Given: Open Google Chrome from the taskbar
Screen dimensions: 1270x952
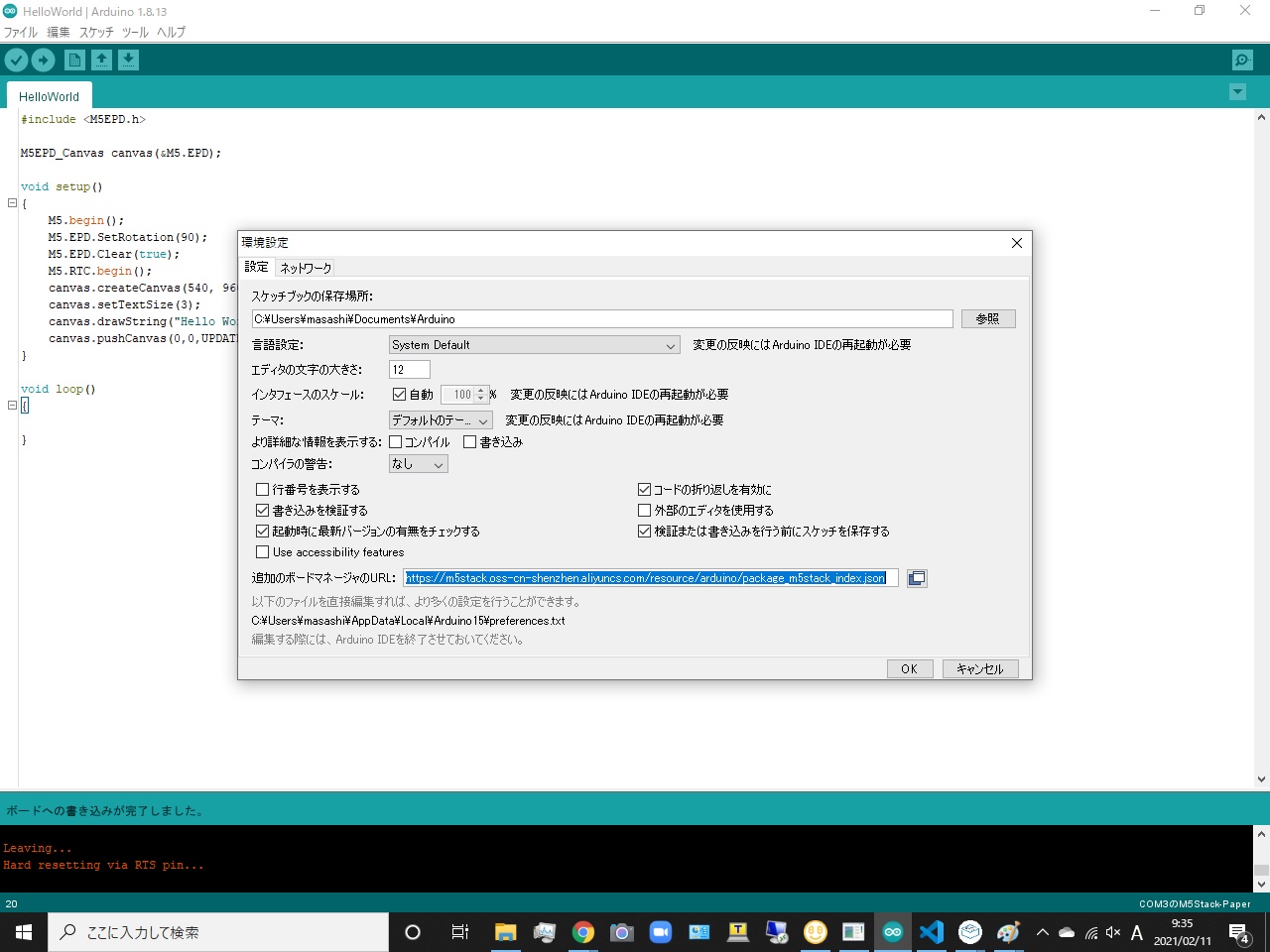Looking at the screenshot, I should click(x=583, y=932).
